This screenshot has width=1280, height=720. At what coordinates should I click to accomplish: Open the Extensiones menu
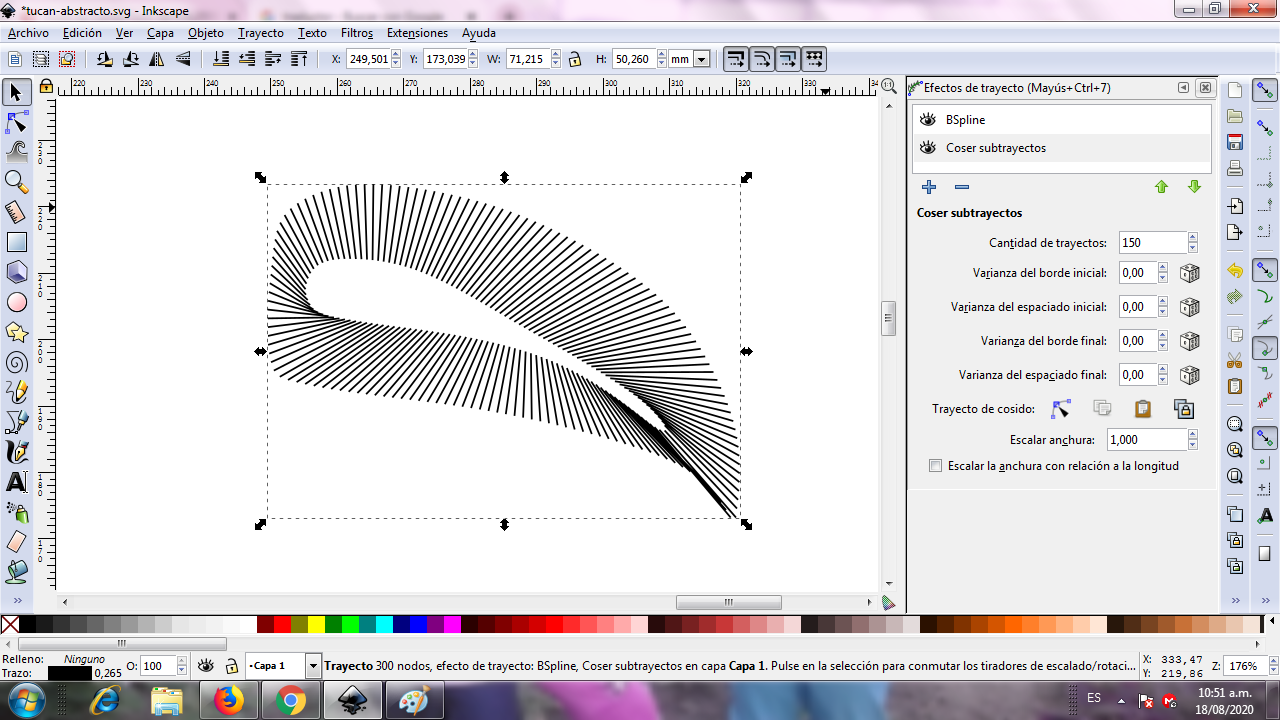418,33
